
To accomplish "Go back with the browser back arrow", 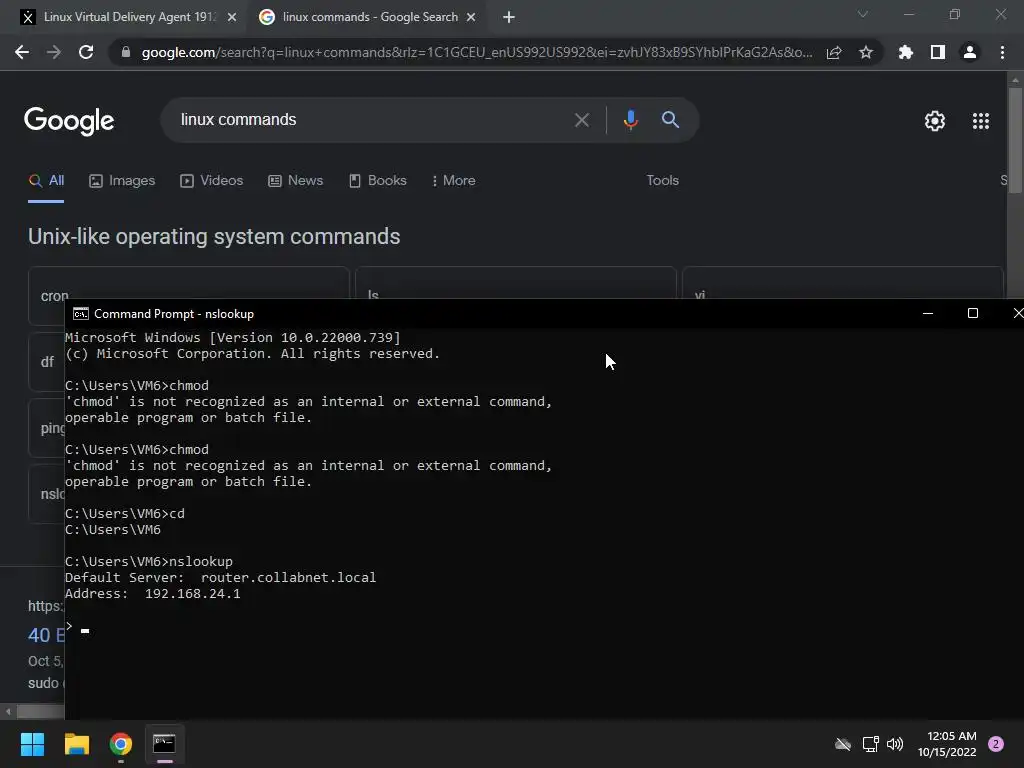I will [22, 52].
